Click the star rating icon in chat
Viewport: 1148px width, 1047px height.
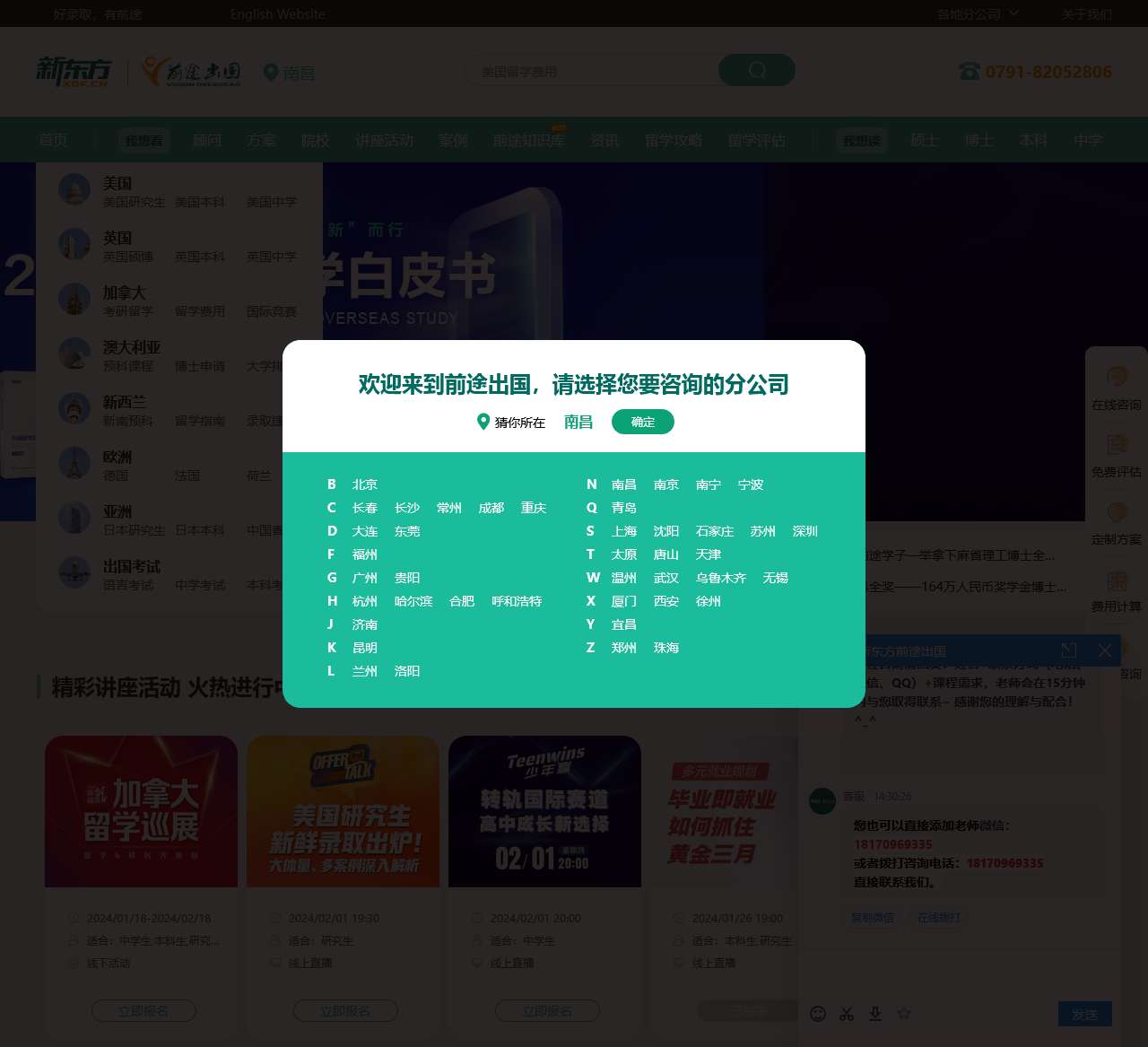pos(904,1013)
